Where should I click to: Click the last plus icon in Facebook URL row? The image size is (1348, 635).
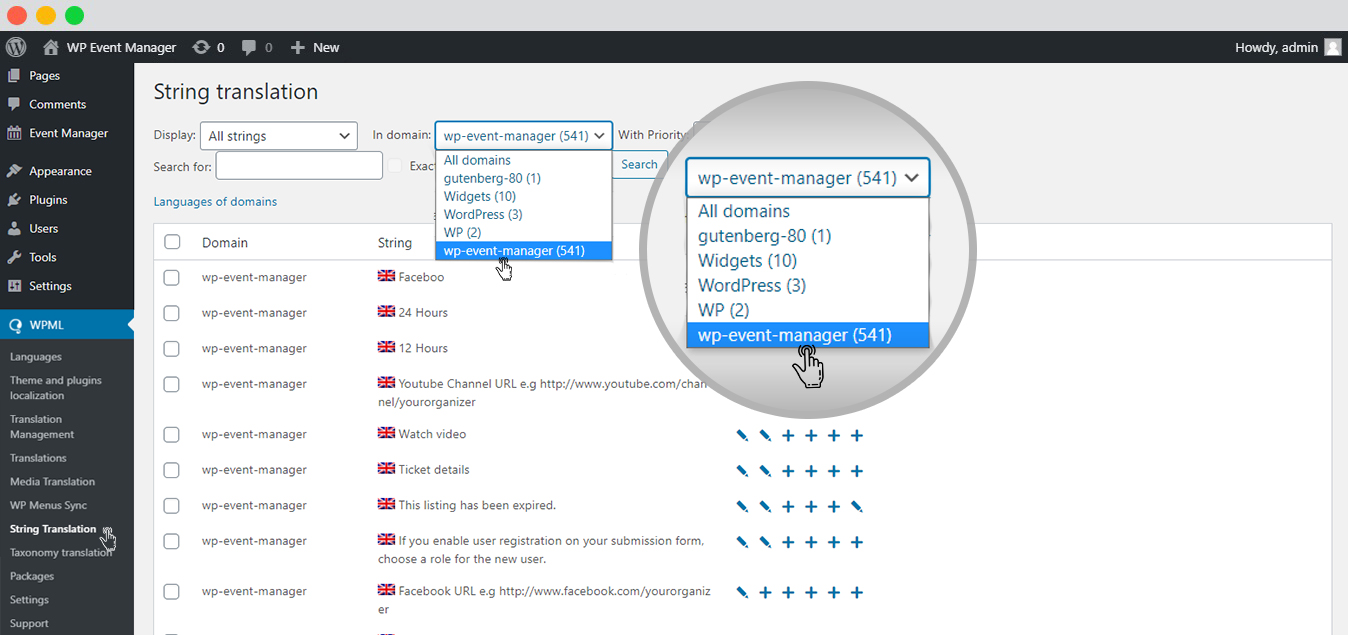coord(856,592)
